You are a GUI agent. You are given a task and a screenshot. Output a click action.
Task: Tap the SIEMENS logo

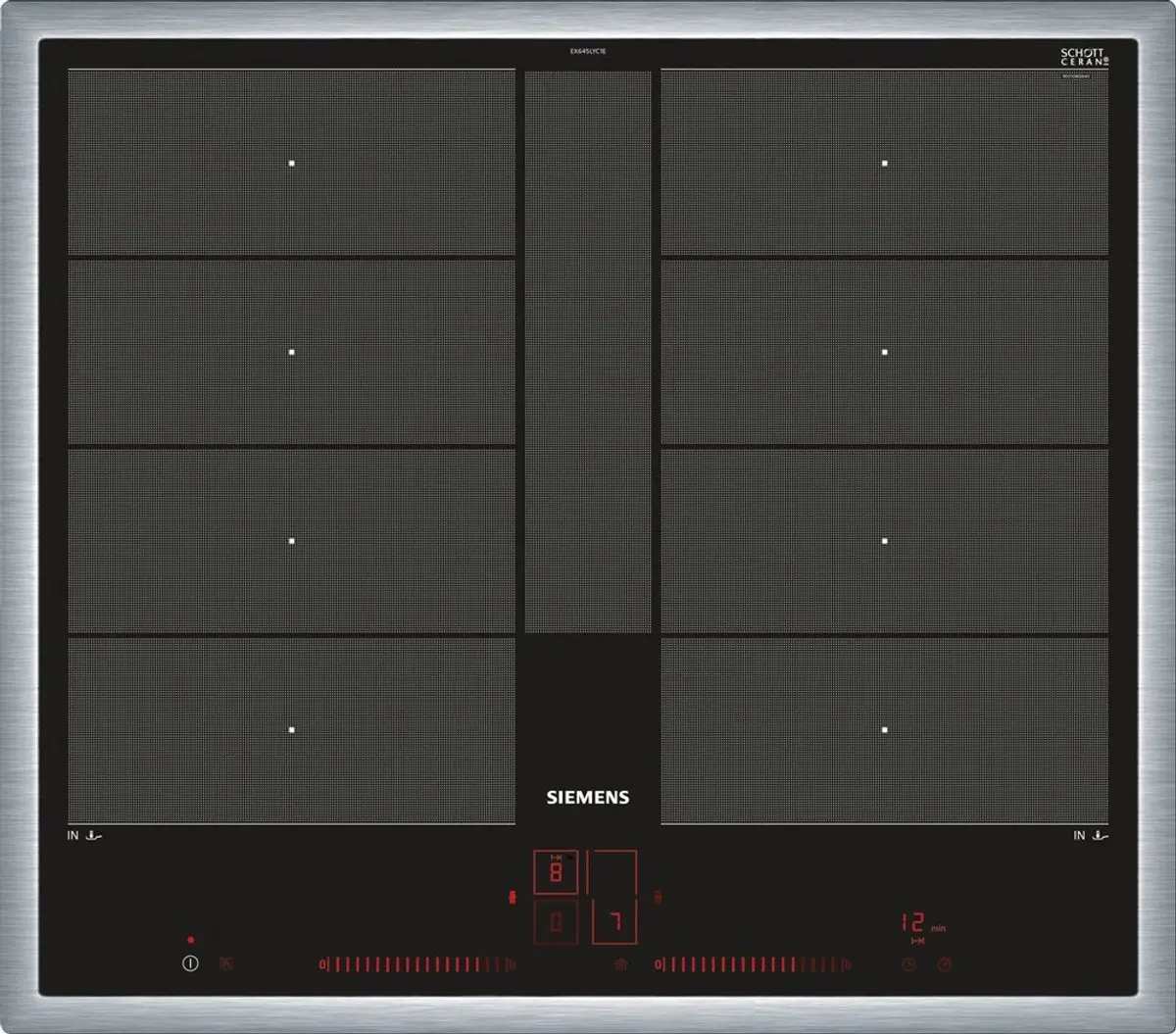[x=588, y=797]
